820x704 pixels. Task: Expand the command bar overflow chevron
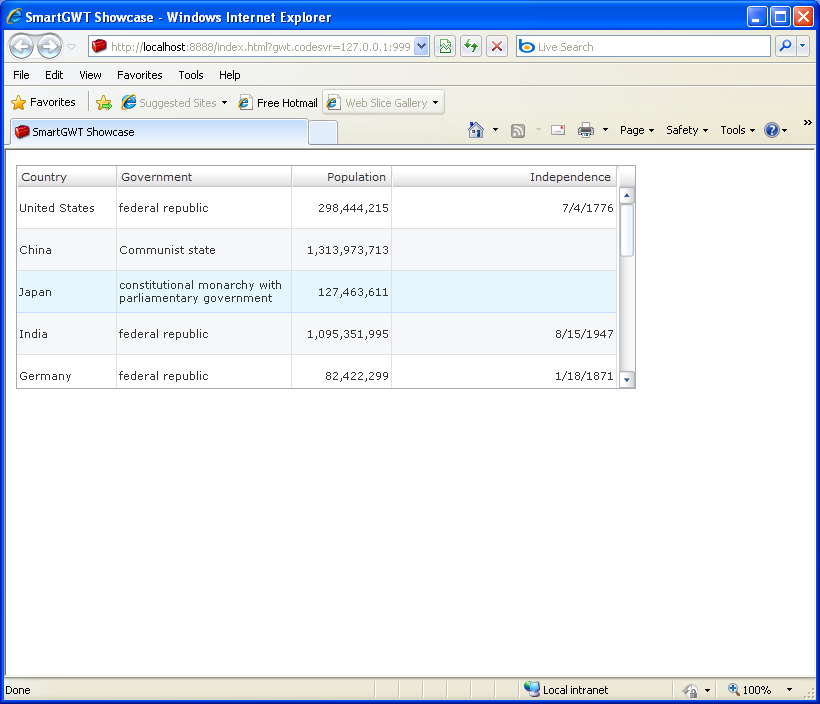coord(807,122)
